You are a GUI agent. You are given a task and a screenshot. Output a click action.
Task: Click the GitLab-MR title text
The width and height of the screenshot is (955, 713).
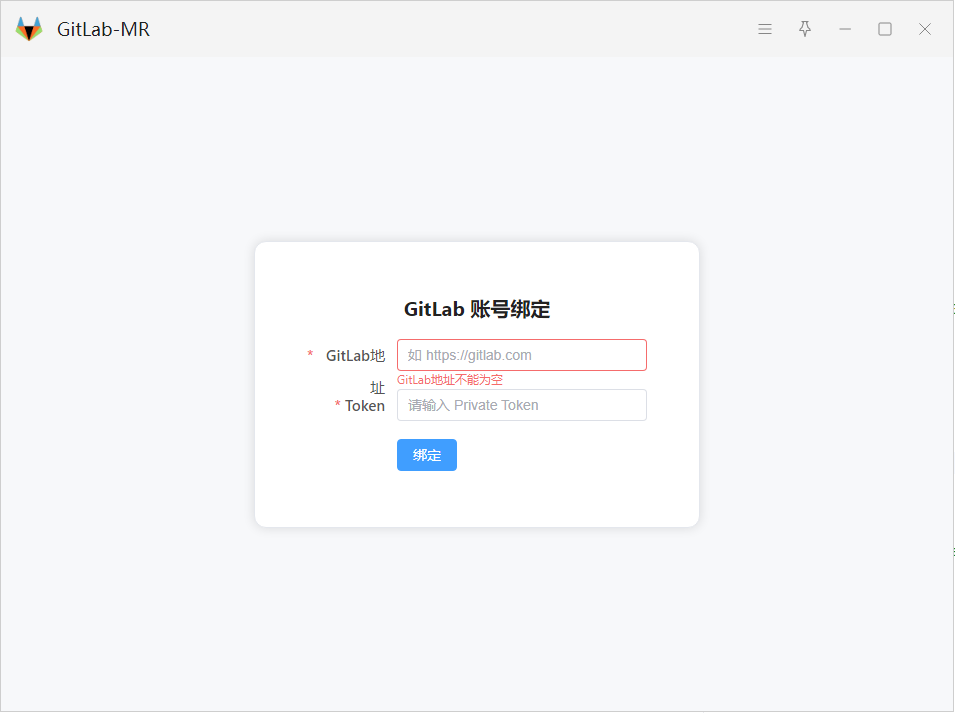click(104, 29)
